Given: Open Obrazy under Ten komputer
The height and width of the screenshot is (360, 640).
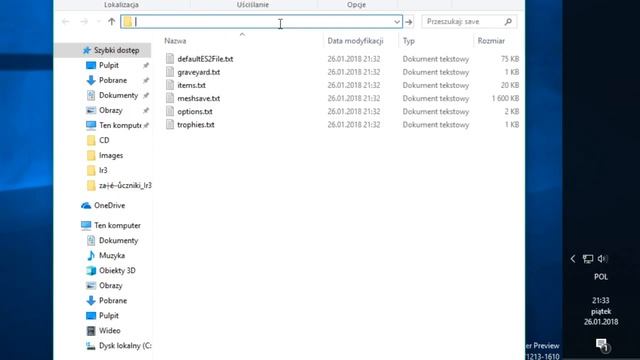Looking at the screenshot, I should (x=111, y=286).
